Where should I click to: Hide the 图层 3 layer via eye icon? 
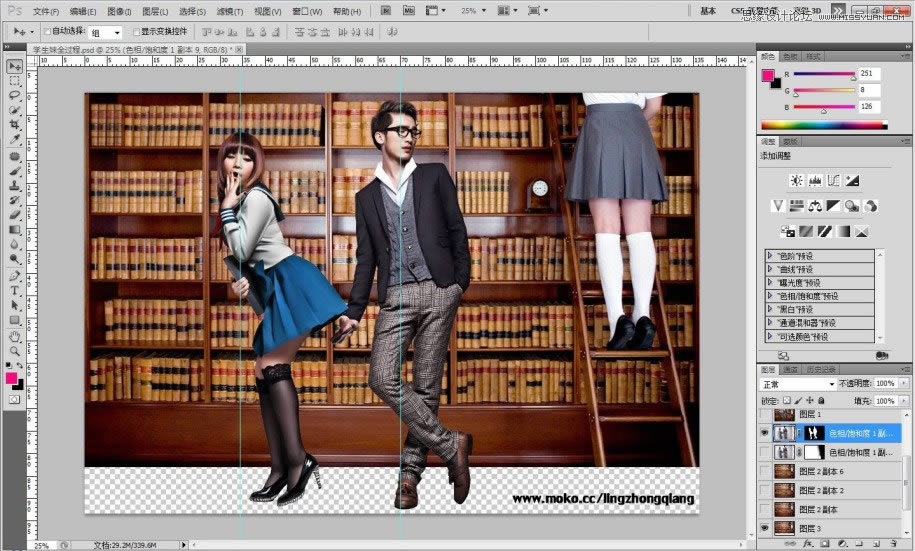(766, 528)
